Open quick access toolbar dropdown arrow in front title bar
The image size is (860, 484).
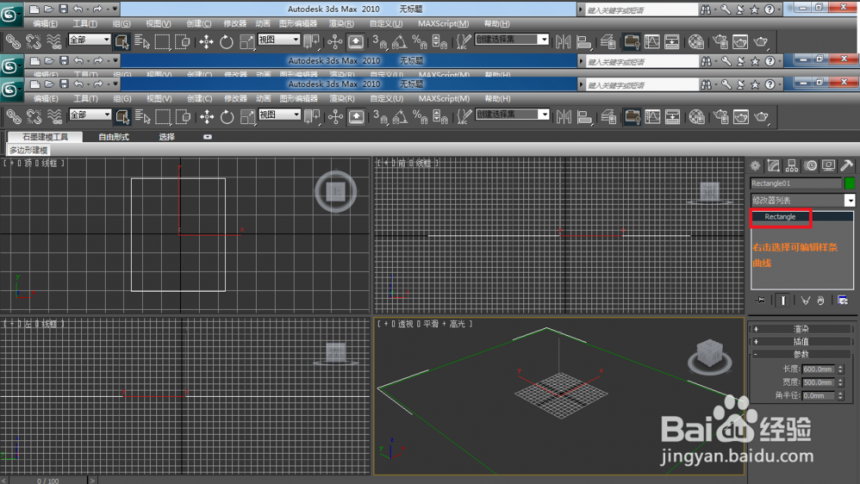pyautogui.click(x=115, y=84)
